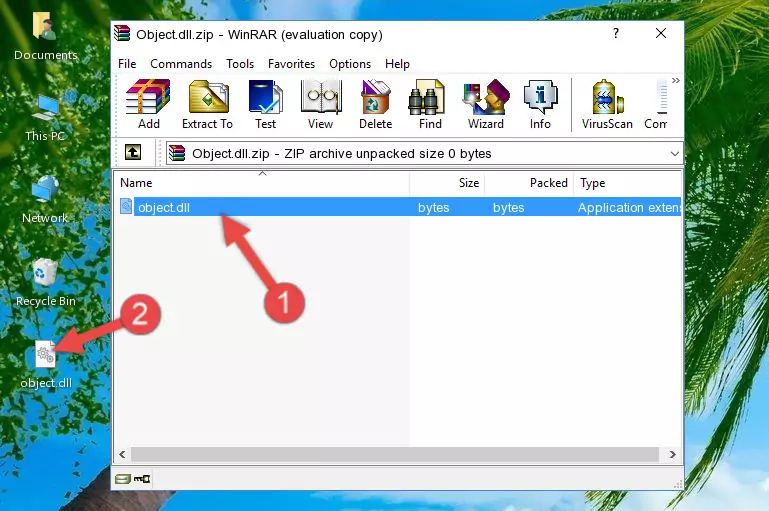Click the Application extension type cell
Viewport: 769px width, 511px height.
pyautogui.click(x=629, y=207)
